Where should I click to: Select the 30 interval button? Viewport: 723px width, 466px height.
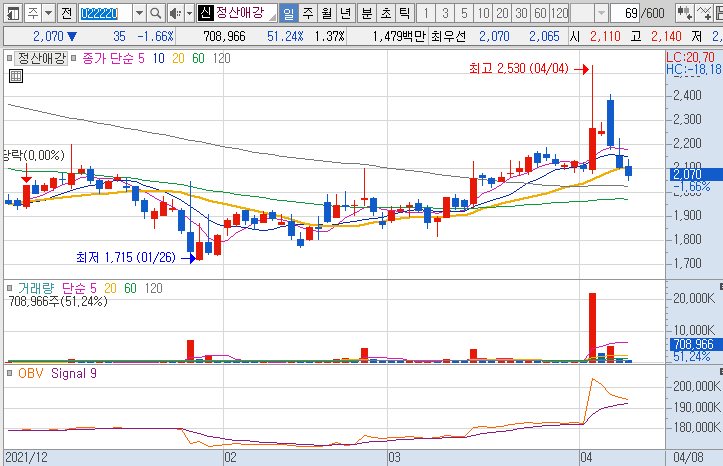click(521, 13)
